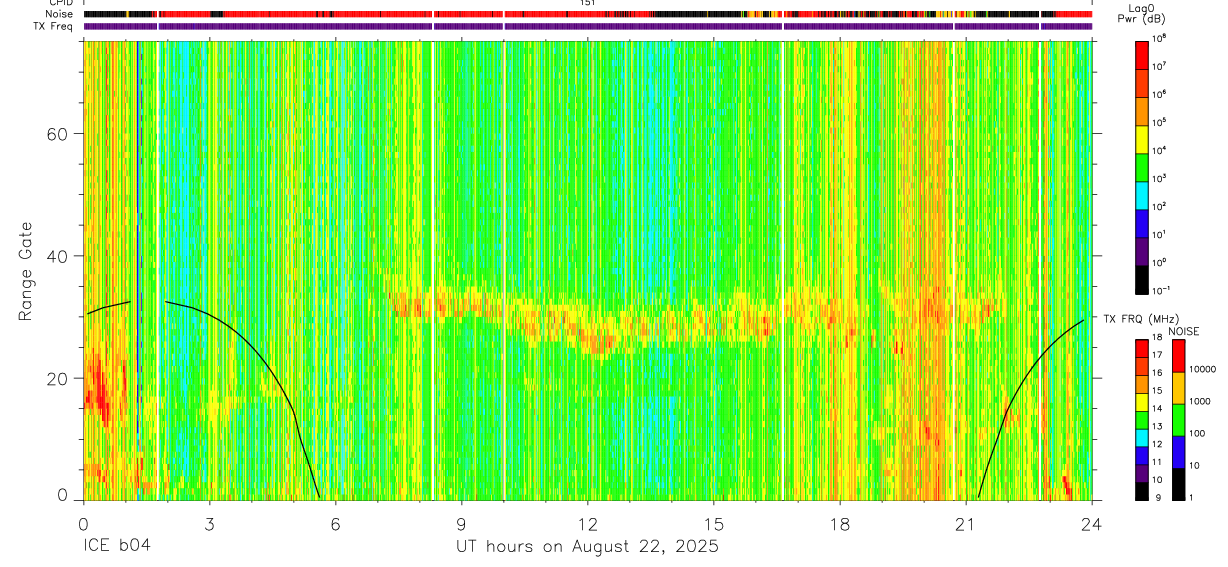Click the '24' tick label on the x-axis
Viewport: 1228px width, 567px height.
(1092, 523)
